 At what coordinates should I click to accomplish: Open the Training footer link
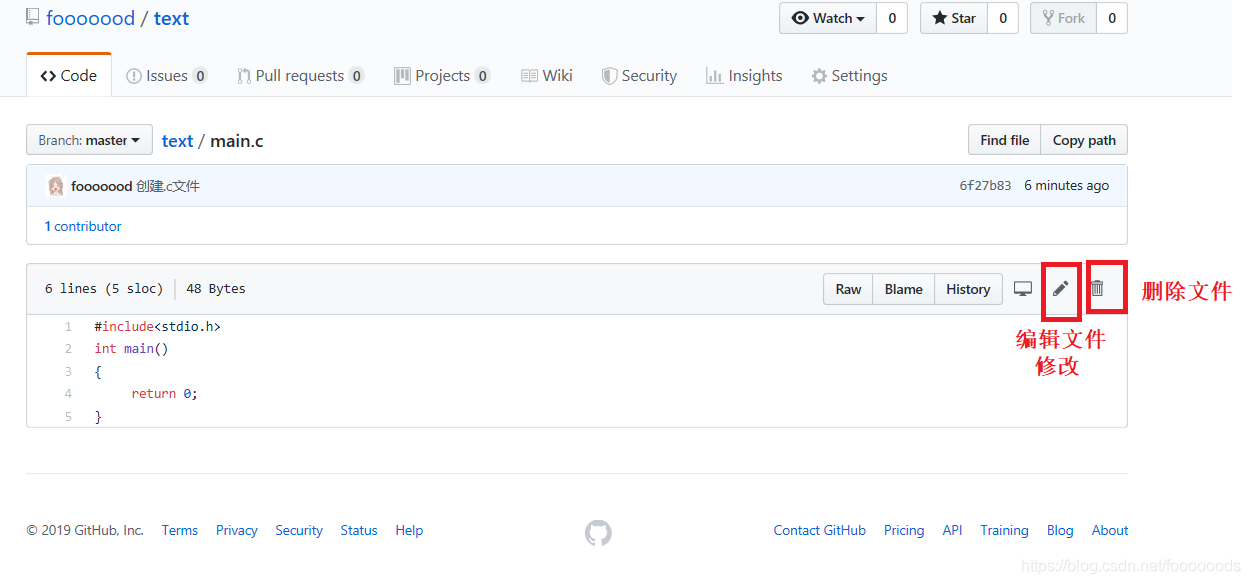tap(1004, 531)
